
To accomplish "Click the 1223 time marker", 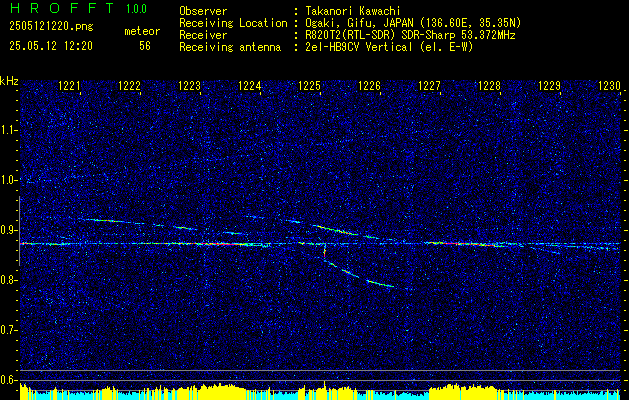I will click(x=189, y=85).
